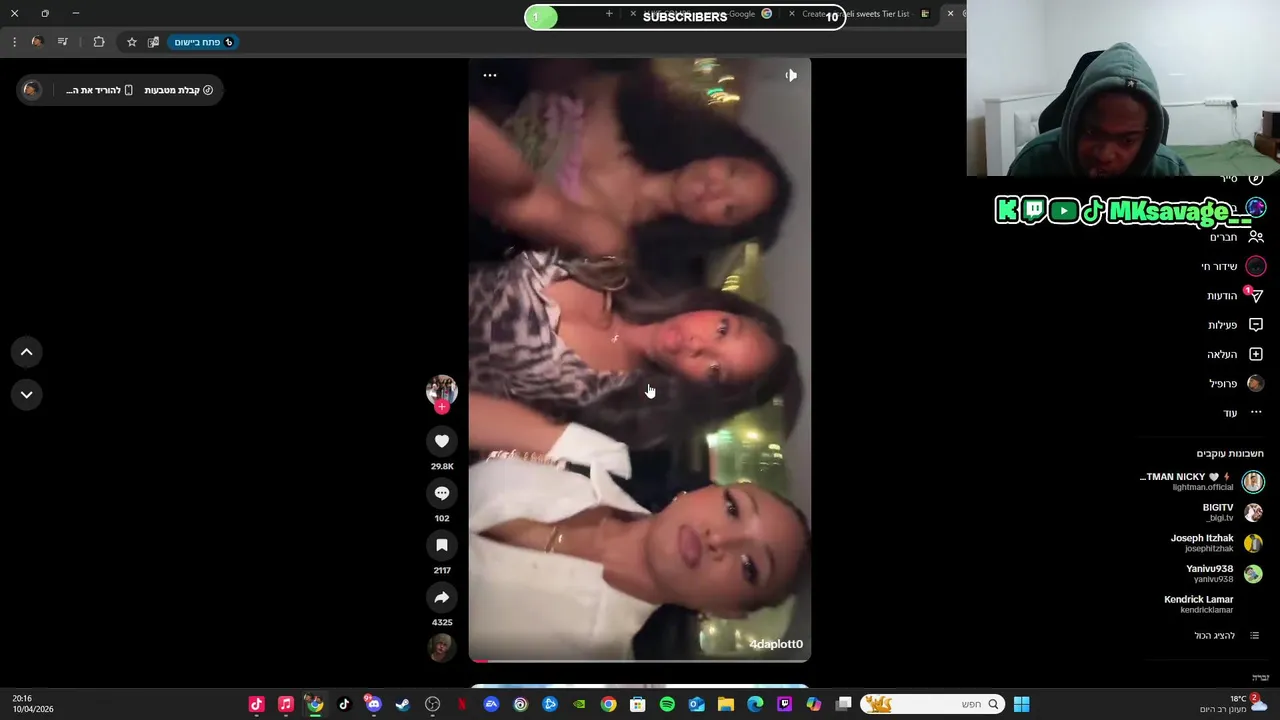Open Spotify icon in taskbar
This screenshot has width=1280, height=720.
667,704
